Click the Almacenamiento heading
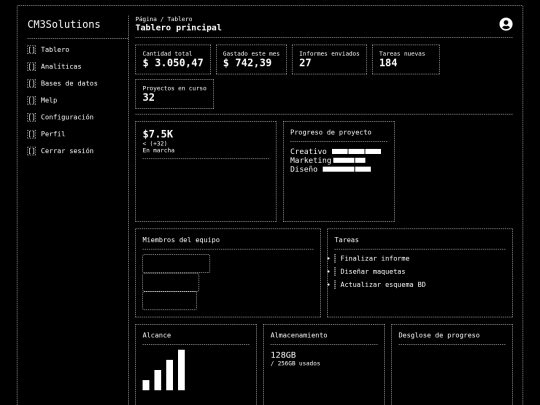This screenshot has height=405, width=540. click(x=299, y=335)
